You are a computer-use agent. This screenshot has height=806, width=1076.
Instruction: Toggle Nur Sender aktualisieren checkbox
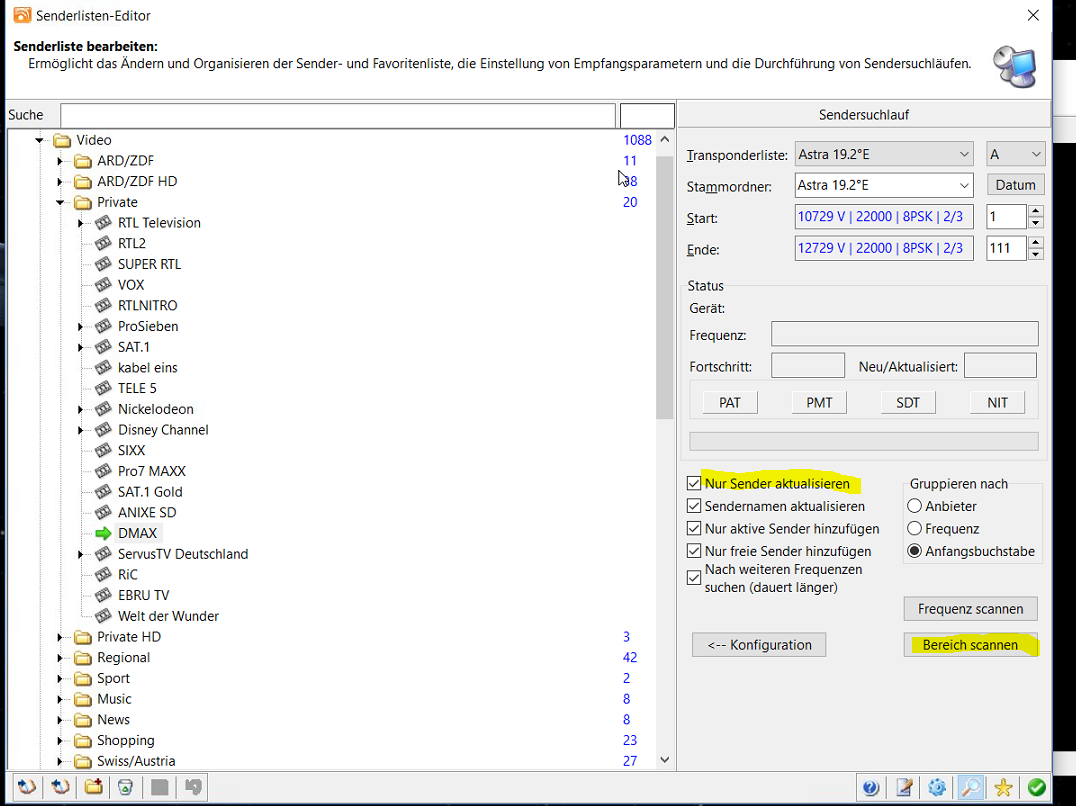[x=694, y=484]
